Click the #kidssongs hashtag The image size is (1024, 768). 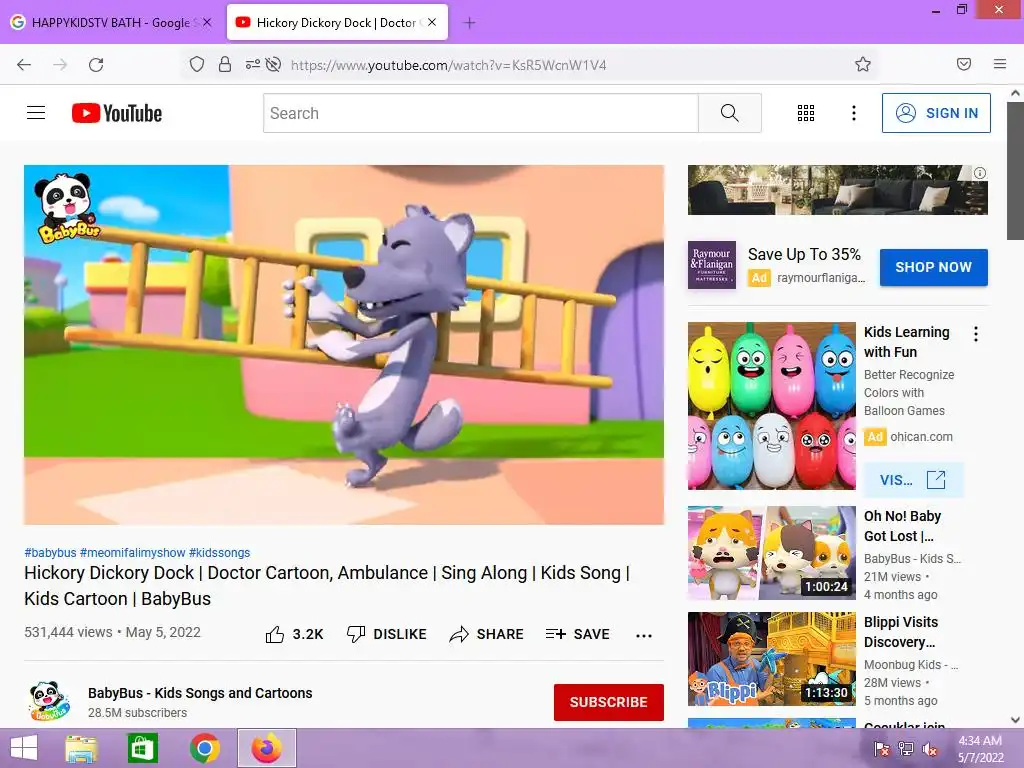point(219,552)
